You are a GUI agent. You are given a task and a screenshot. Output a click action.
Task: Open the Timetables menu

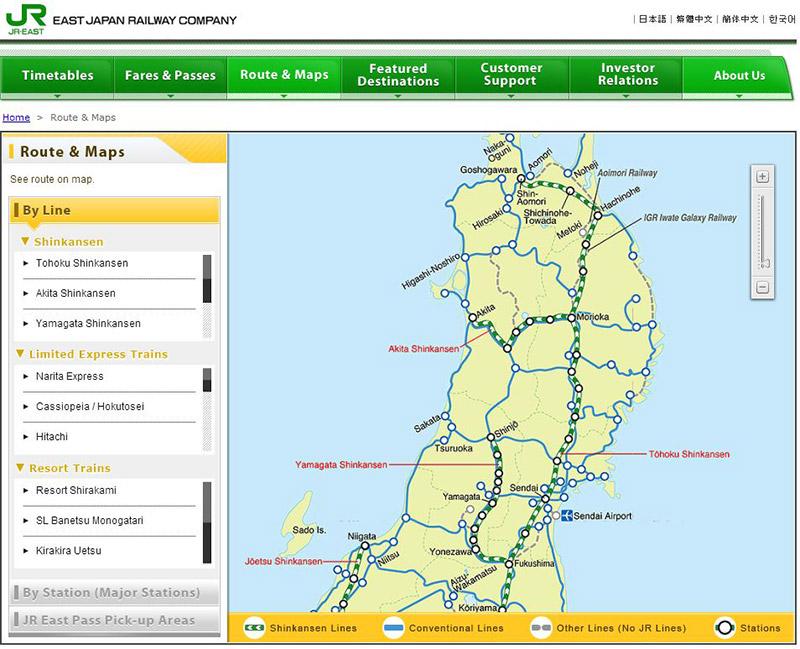tap(57, 76)
